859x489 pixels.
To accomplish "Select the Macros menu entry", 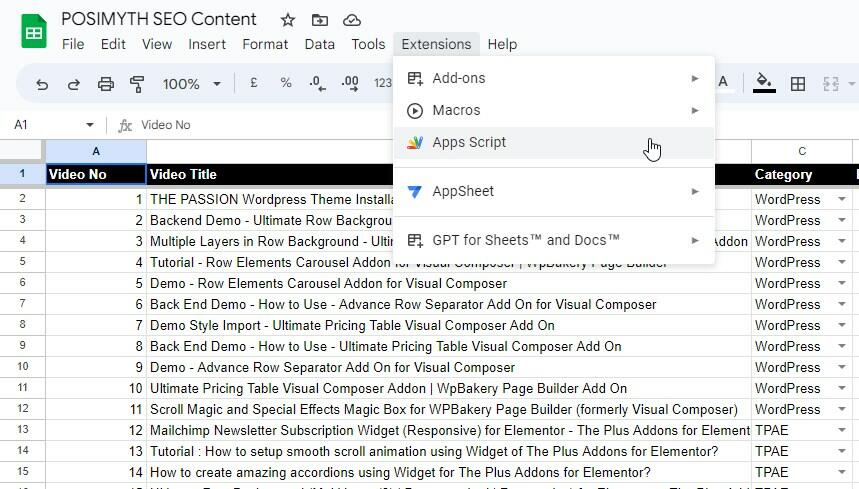I will click(x=554, y=111).
